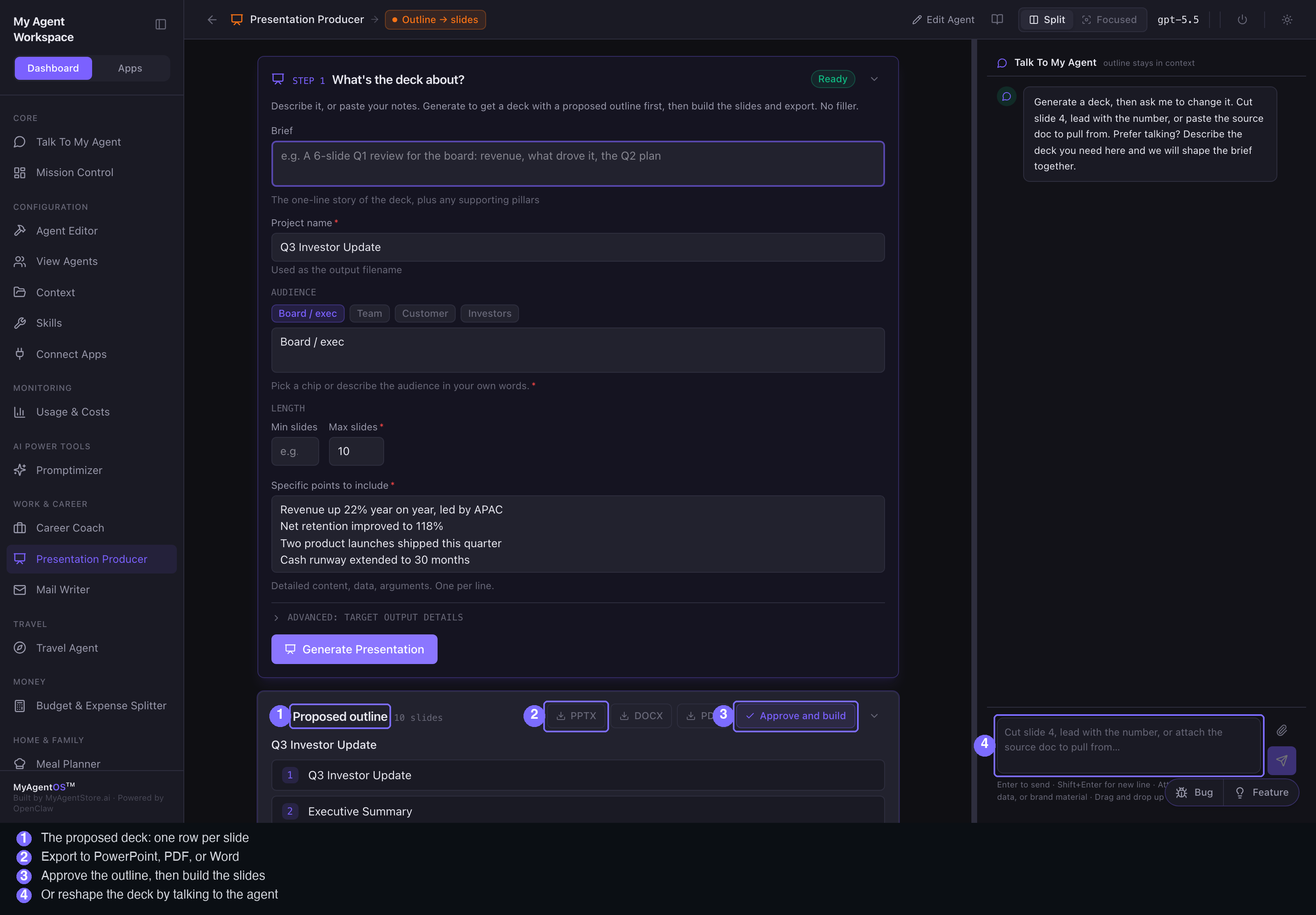
Task: Select Customer audience chip
Action: pyautogui.click(x=425, y=314)
